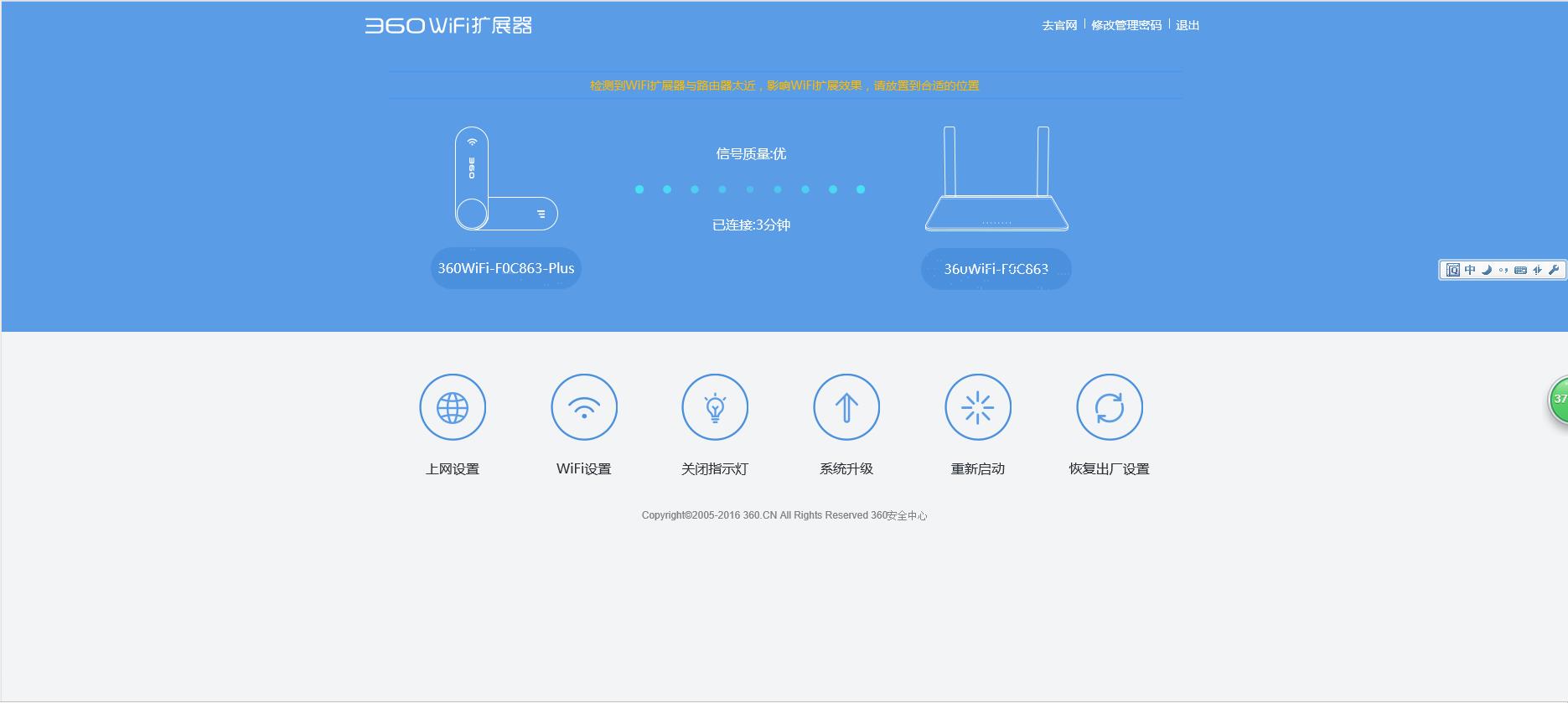Image resolution: width=1568 pixels, height=703 pixels.
Task: Open the 系统升级 up-arrow icon
Action: (846, 407)
